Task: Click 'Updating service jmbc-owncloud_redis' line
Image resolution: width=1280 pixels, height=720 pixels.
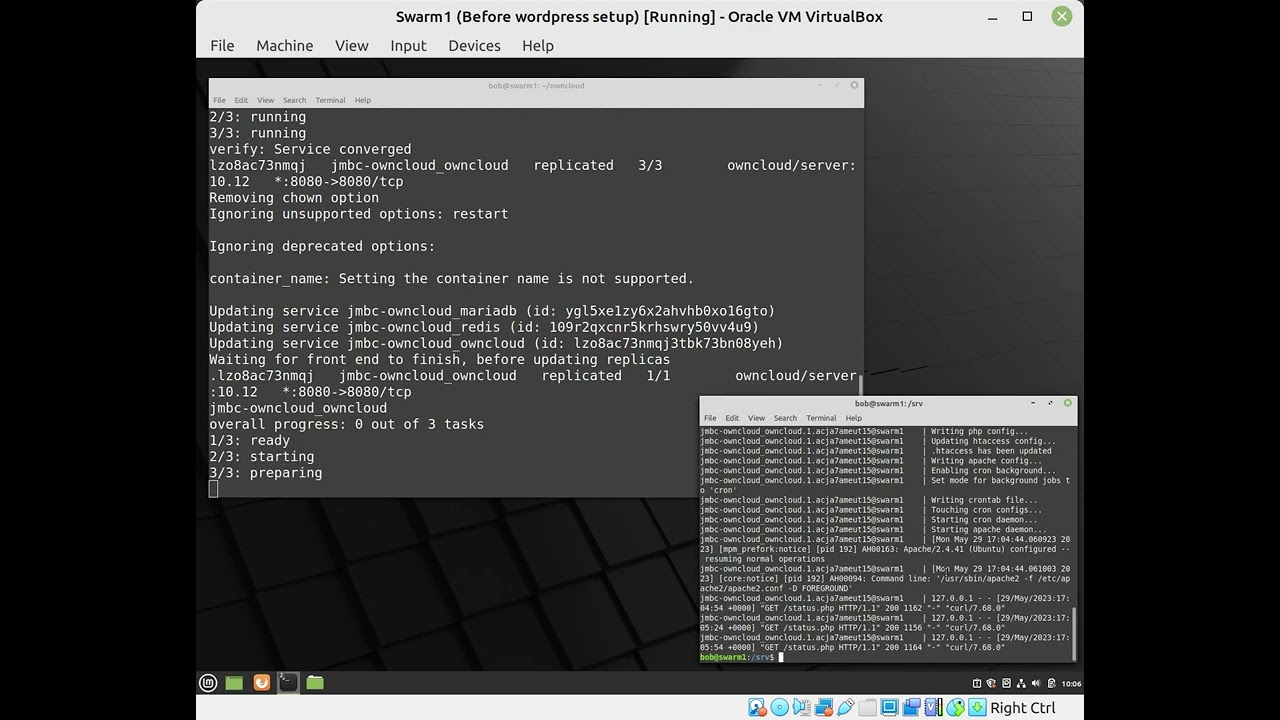Action: pyautogui.click(x=484, y=327)
